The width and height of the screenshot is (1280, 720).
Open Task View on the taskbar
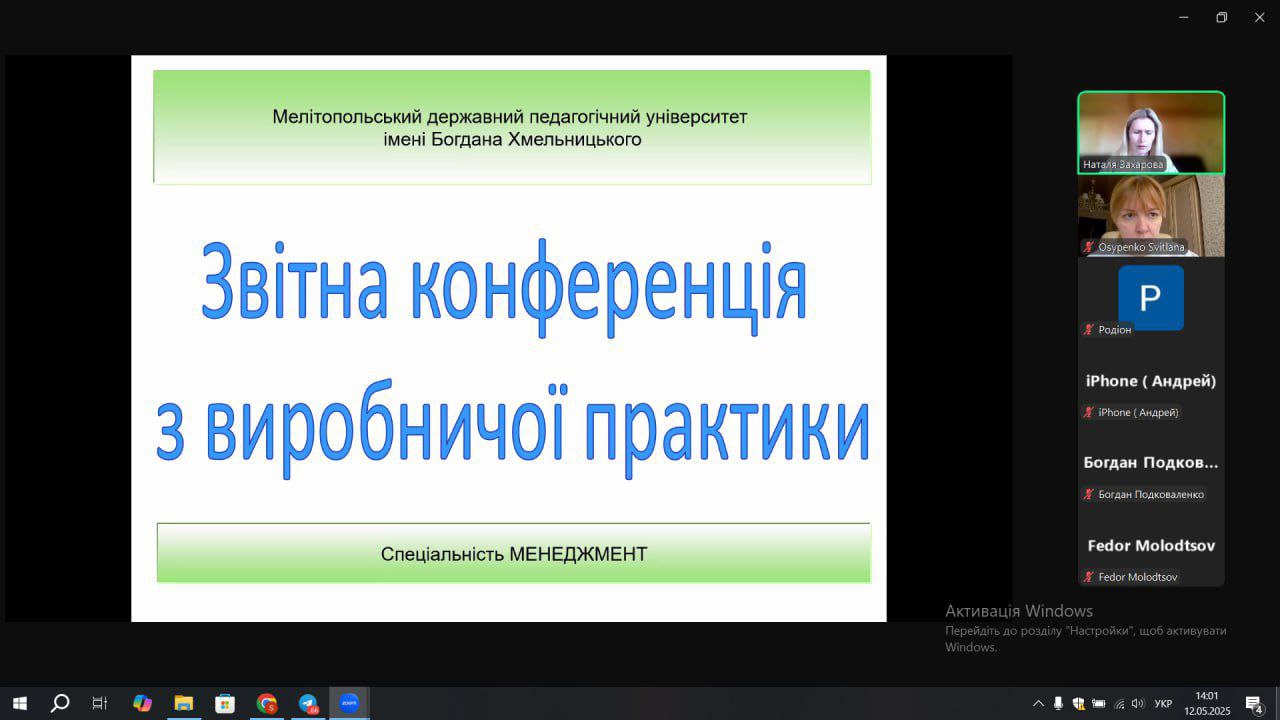(100, 703)
